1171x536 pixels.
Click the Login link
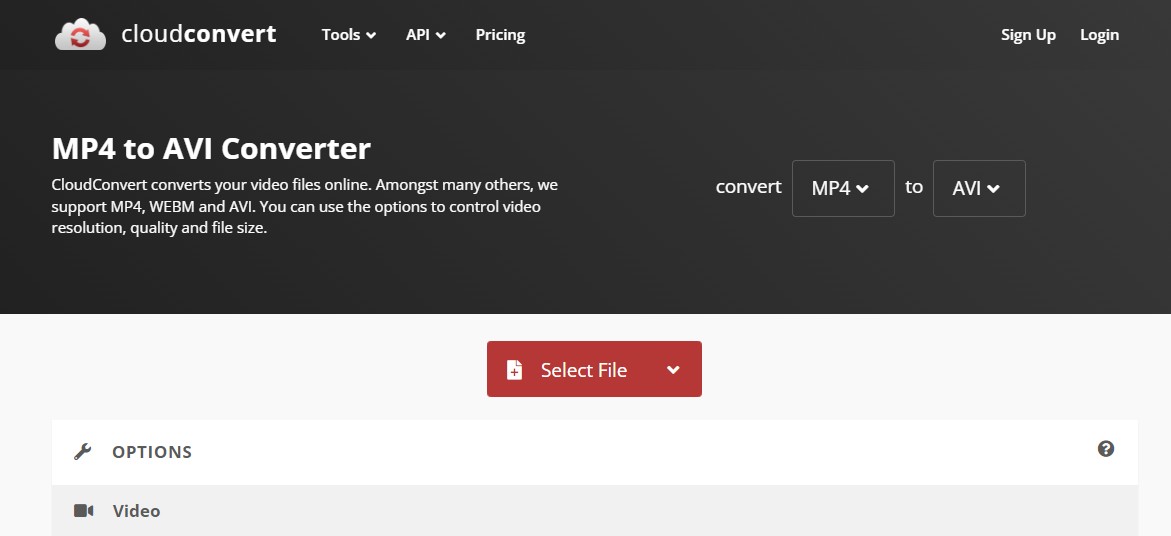[x=1099, y=34]
